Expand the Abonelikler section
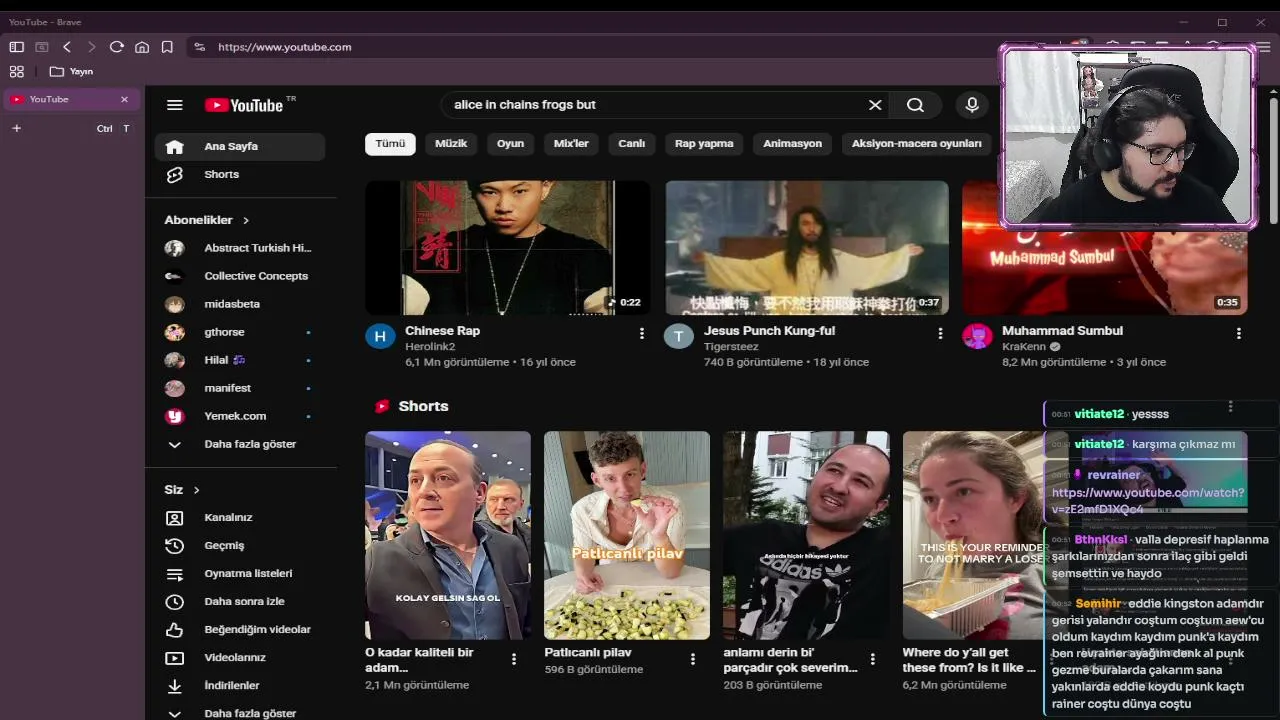The width and height of the screenshot is (1280, 720). (207, 220)
